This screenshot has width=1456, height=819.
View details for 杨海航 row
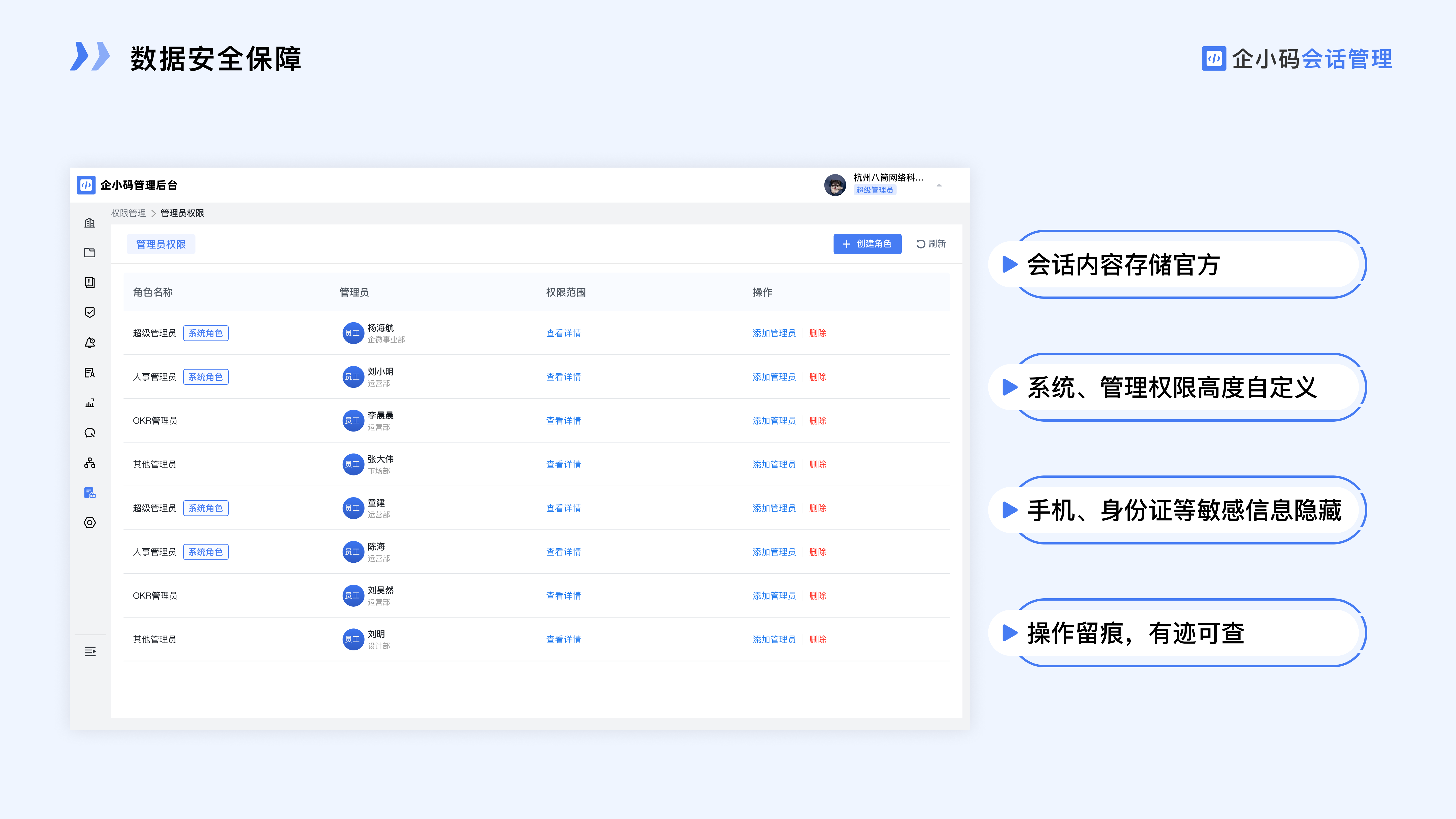(563, 333)
